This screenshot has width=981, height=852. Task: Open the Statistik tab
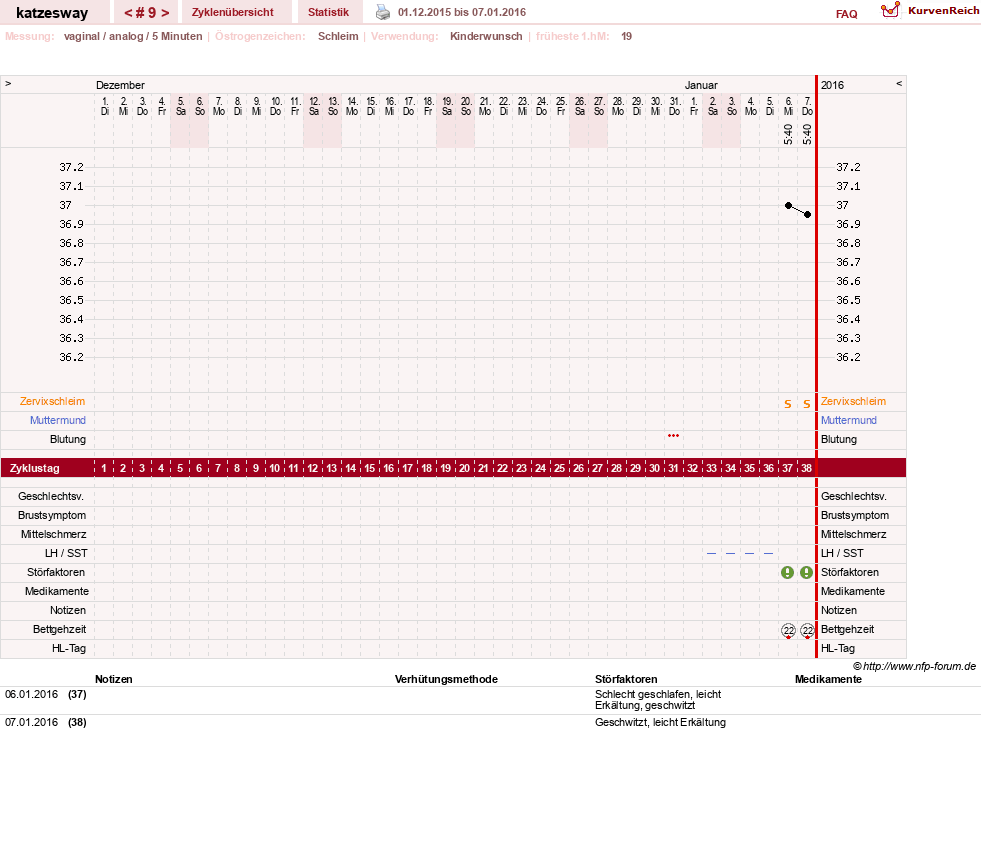tap(328, 12)
